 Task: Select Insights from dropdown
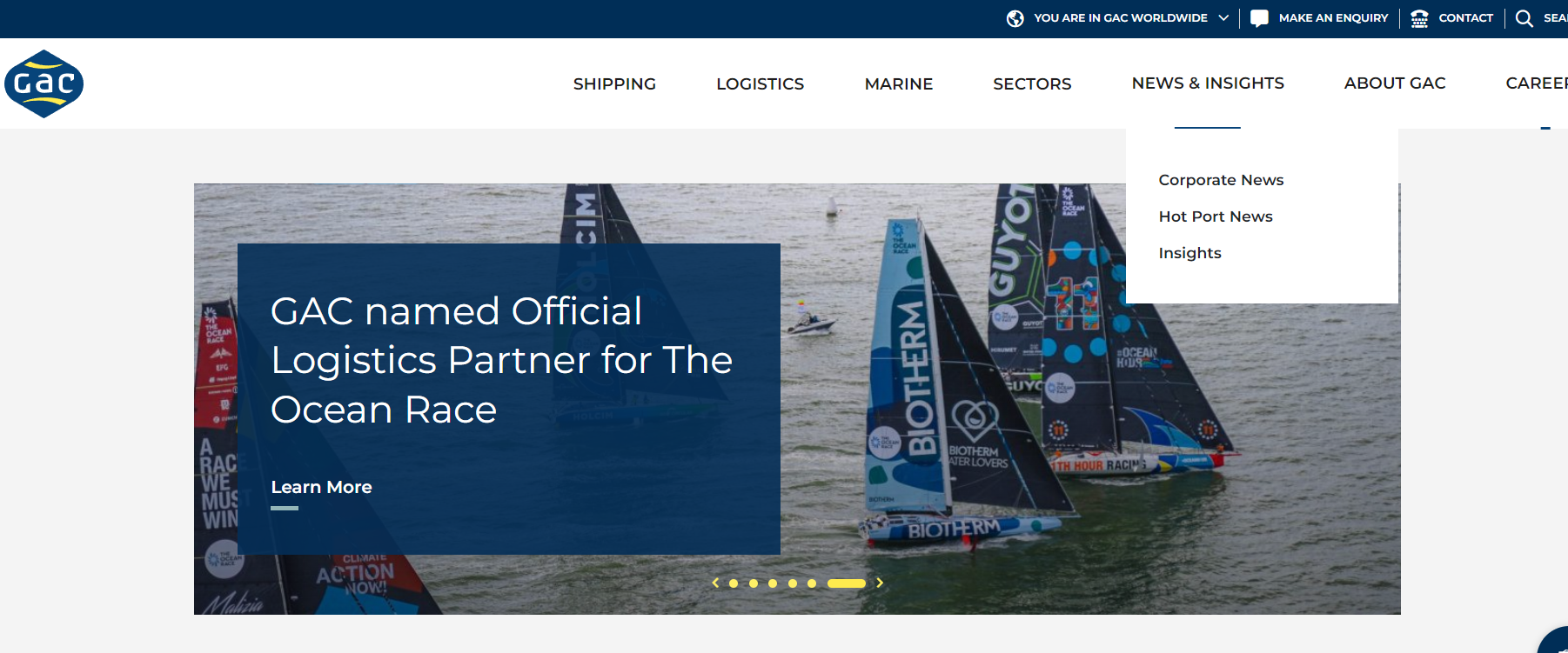(1189, 253)
